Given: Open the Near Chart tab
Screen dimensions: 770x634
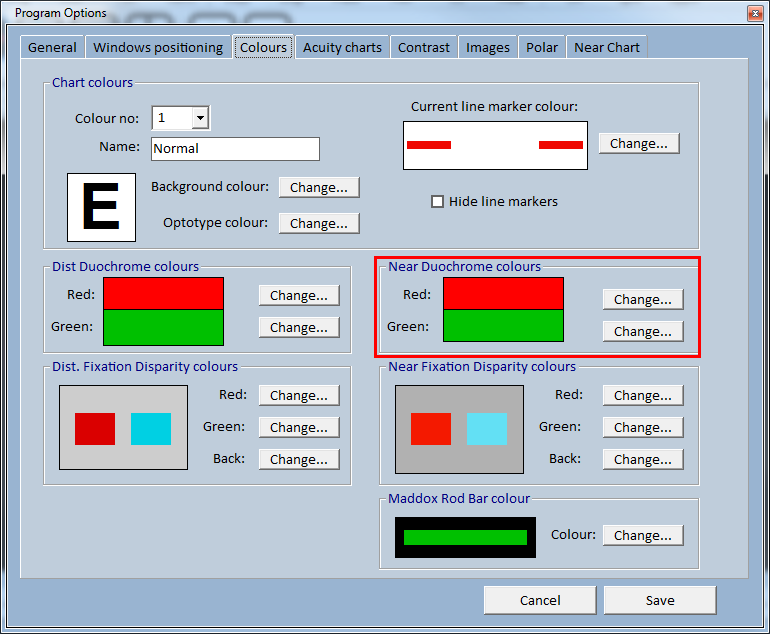Looking at the screenshot, I should (606, 47).
